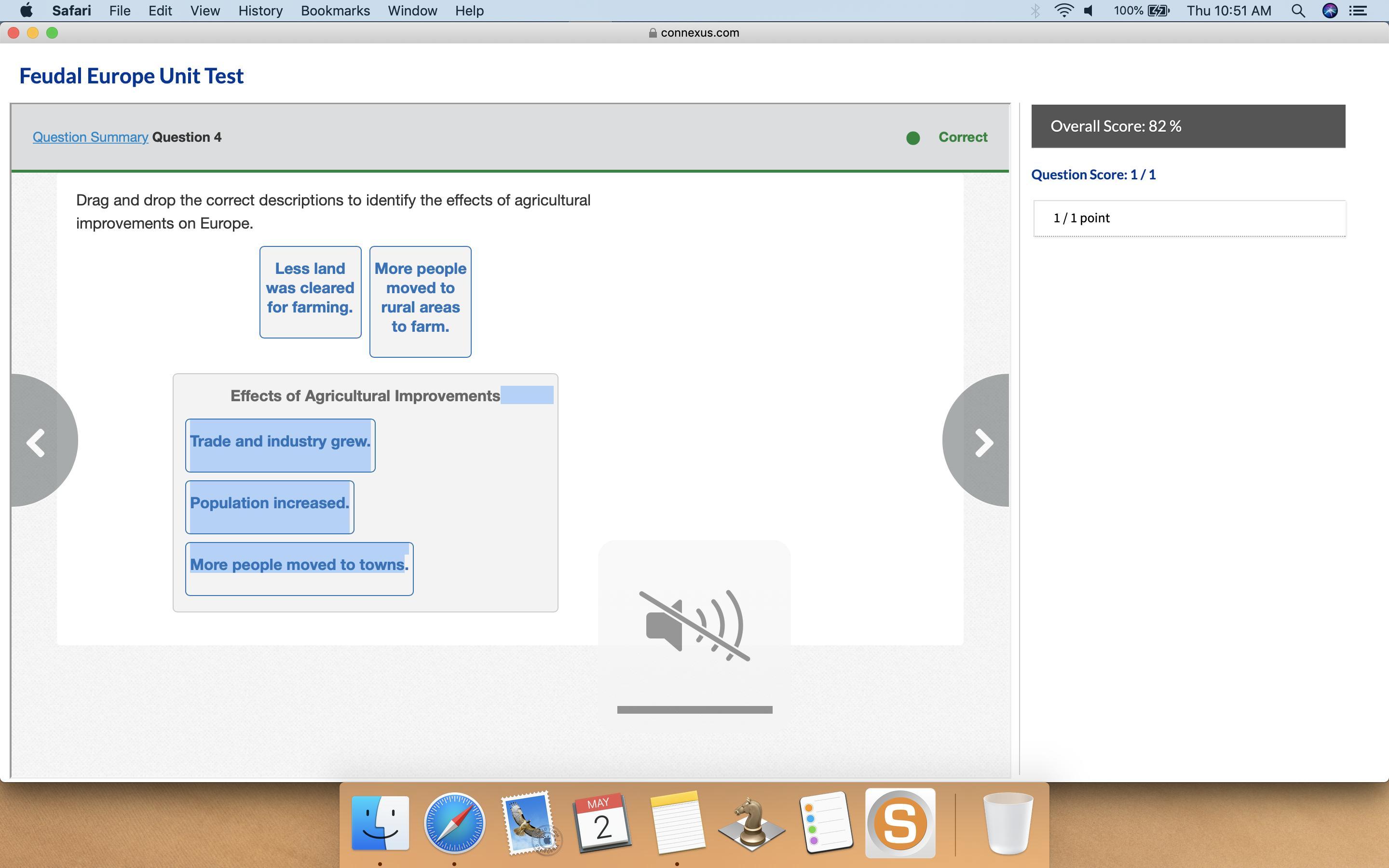This screenshot has width=1389, height=868.
Task: Select the 'Less land was cleared' tile
Action: click(310, 292)
